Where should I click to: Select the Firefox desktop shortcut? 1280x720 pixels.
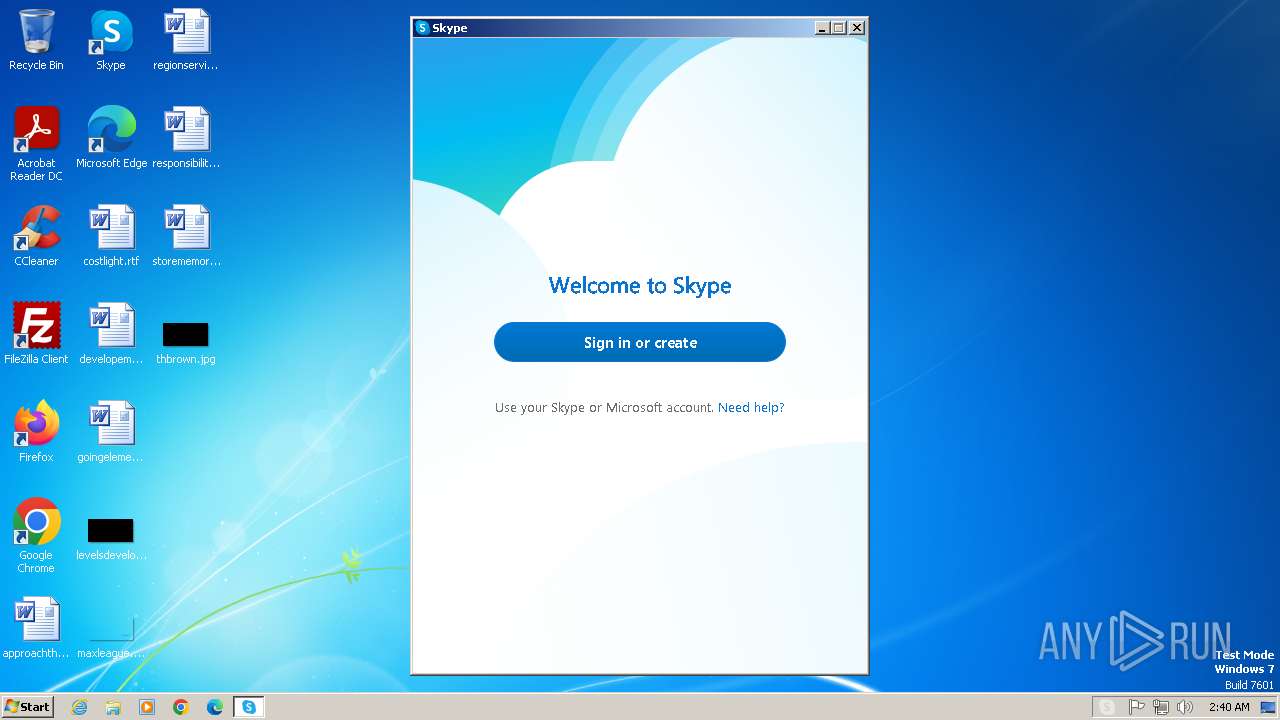click(x=36, y=432)
